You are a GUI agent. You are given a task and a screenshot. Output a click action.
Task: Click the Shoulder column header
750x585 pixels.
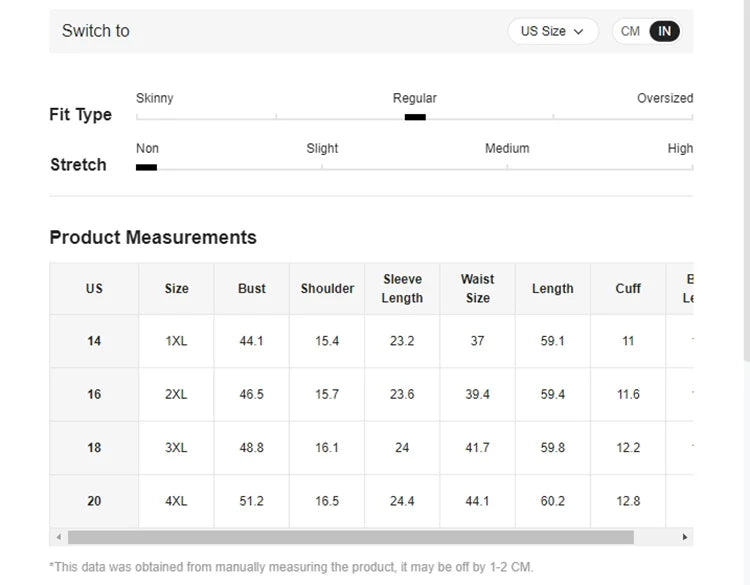coord(327,289)
